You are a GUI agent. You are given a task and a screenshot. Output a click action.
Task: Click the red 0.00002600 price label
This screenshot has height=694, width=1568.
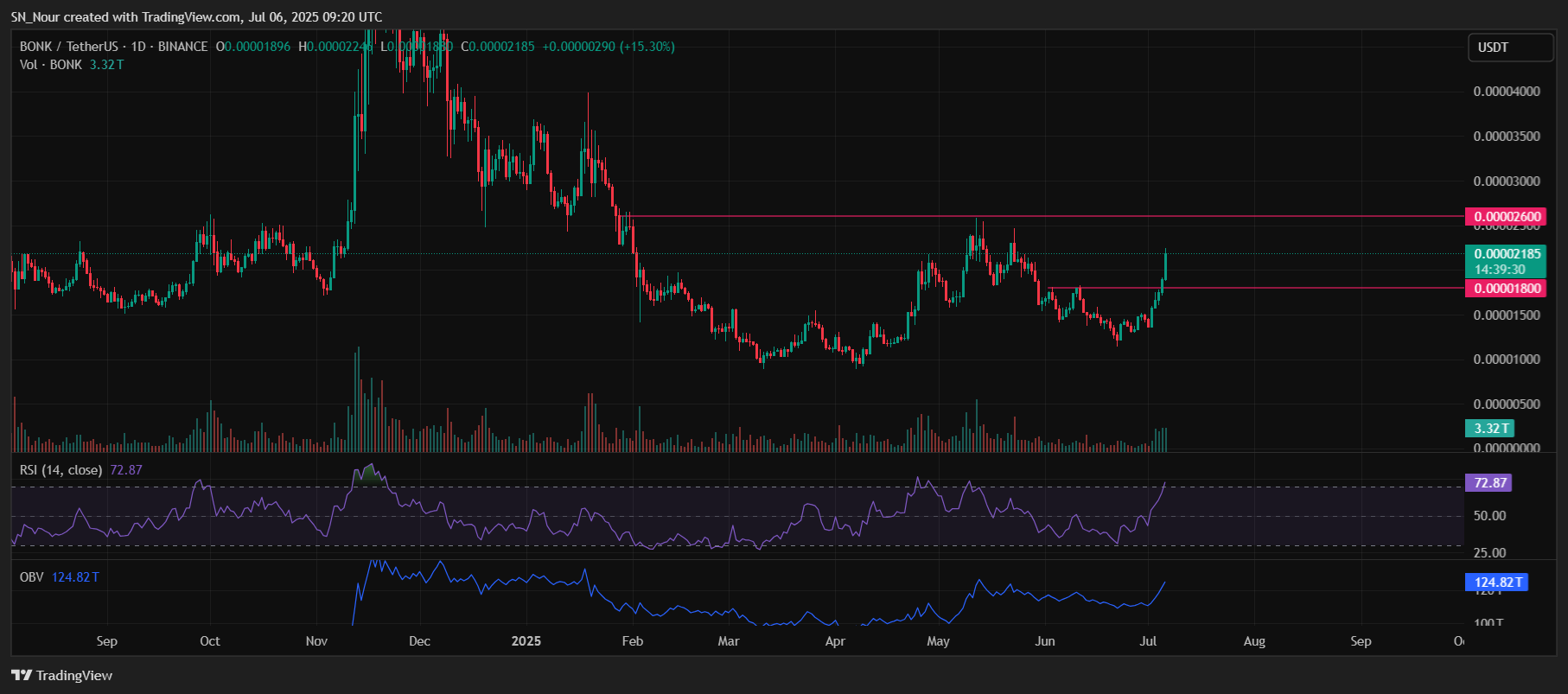(x=1506, y=217)
